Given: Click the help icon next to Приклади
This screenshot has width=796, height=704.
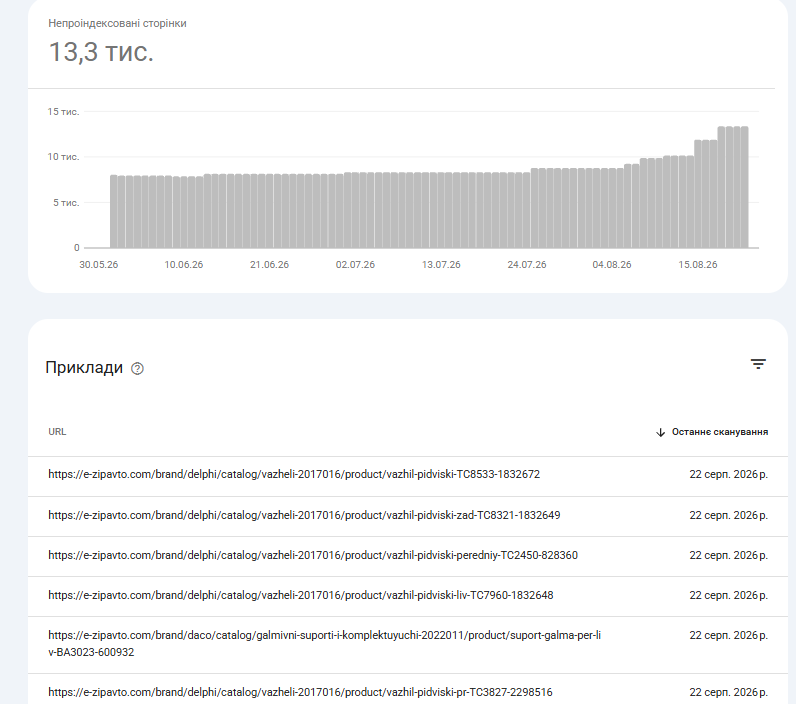Looking at the screenshot, I should click(137, 368).
